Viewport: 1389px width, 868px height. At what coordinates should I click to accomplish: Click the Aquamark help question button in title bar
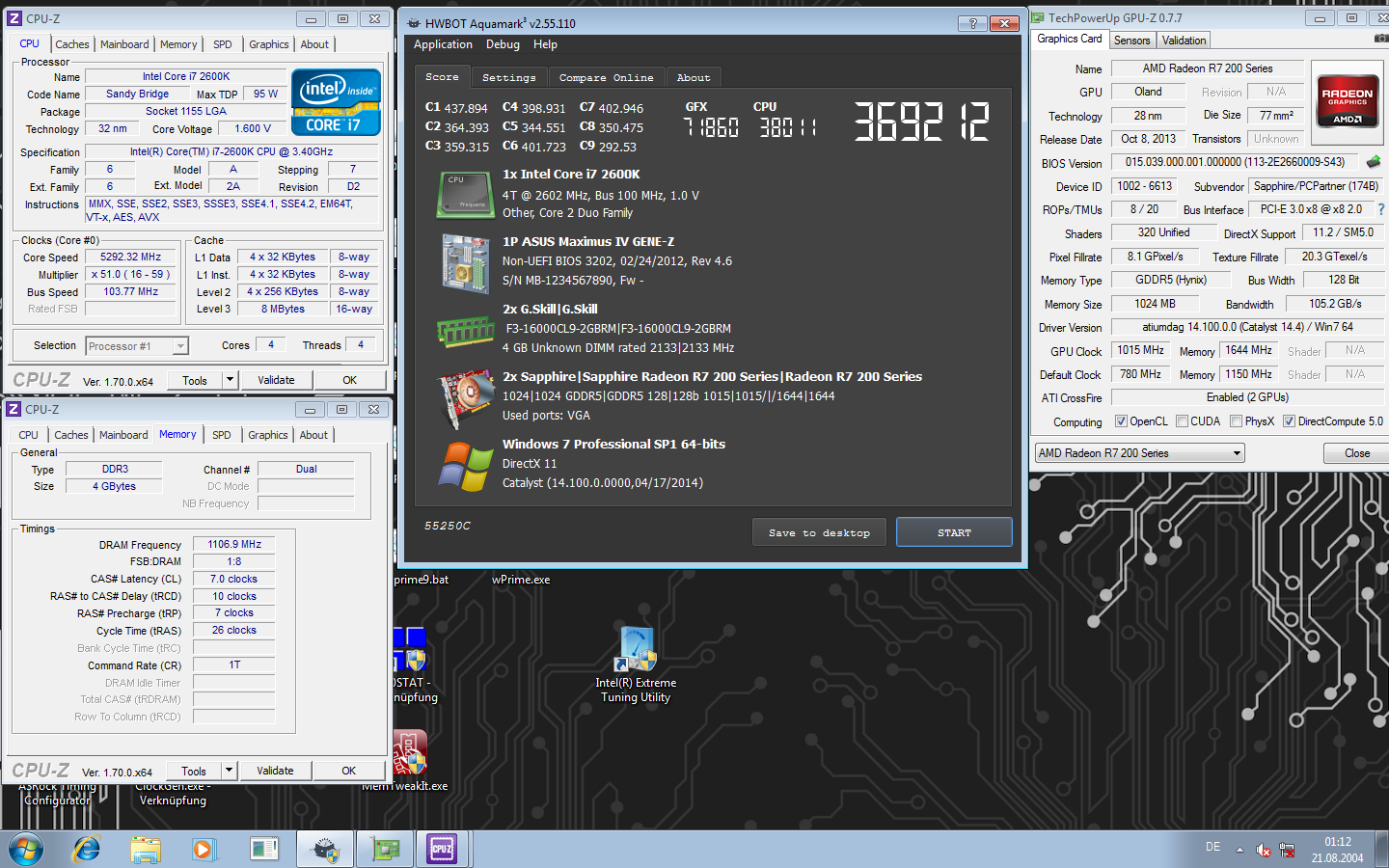coord(972,23)
